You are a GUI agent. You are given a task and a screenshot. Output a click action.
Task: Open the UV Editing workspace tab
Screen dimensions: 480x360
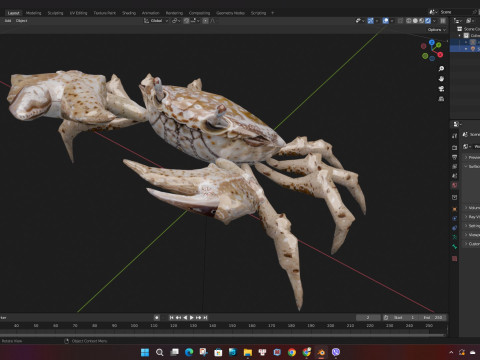pos(78,13)
